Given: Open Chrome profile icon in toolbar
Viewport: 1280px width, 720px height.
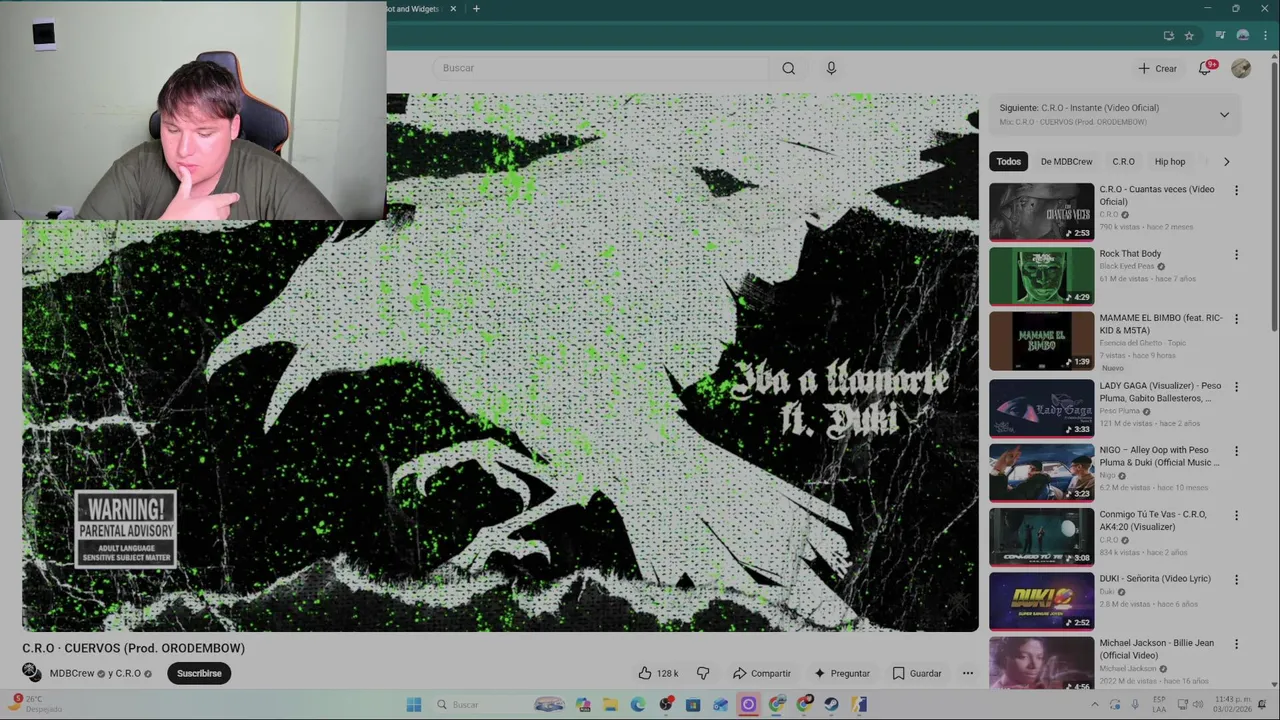Looking at the screenshot, I should 1242,36.
